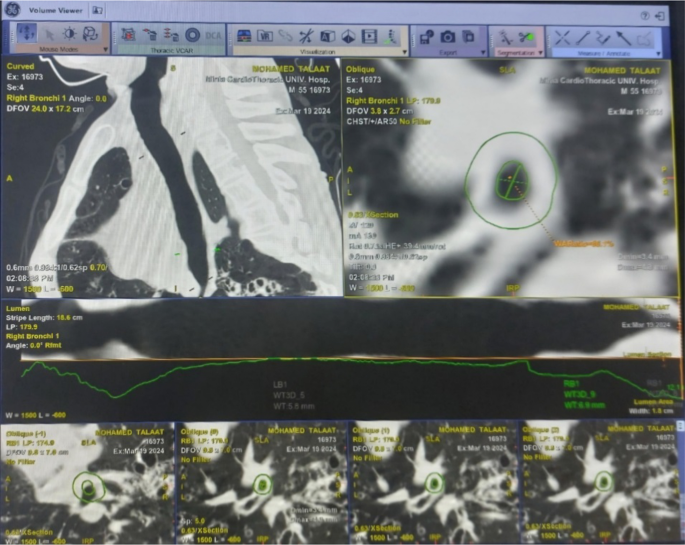Viewport: 685px width, 545px height.
Task: Click the DCA button
Action: click(x=213, y=35)
